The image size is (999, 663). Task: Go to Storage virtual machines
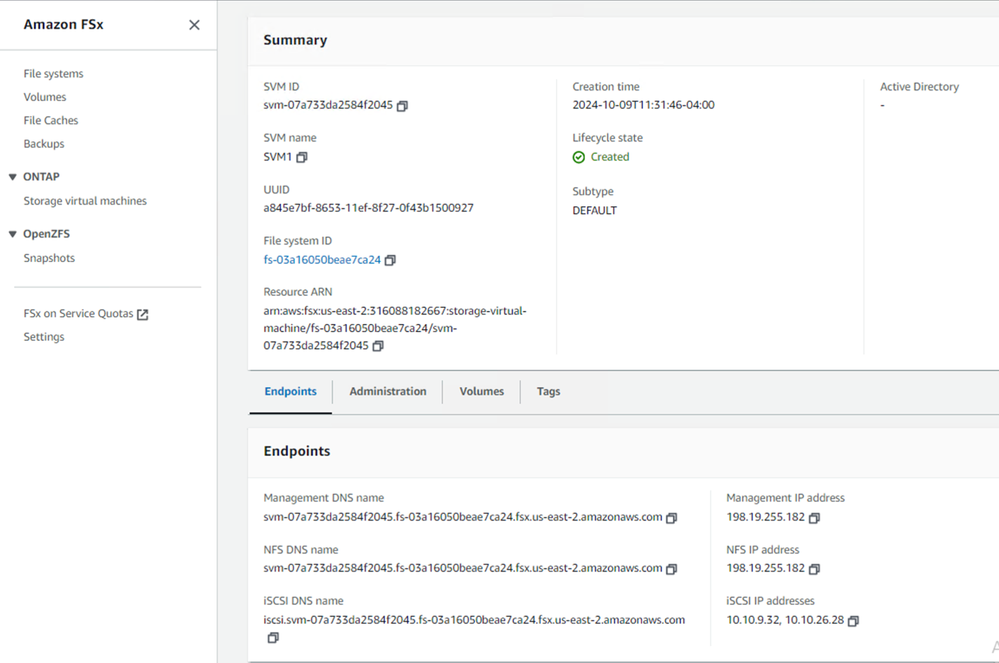tap(85, 201)
